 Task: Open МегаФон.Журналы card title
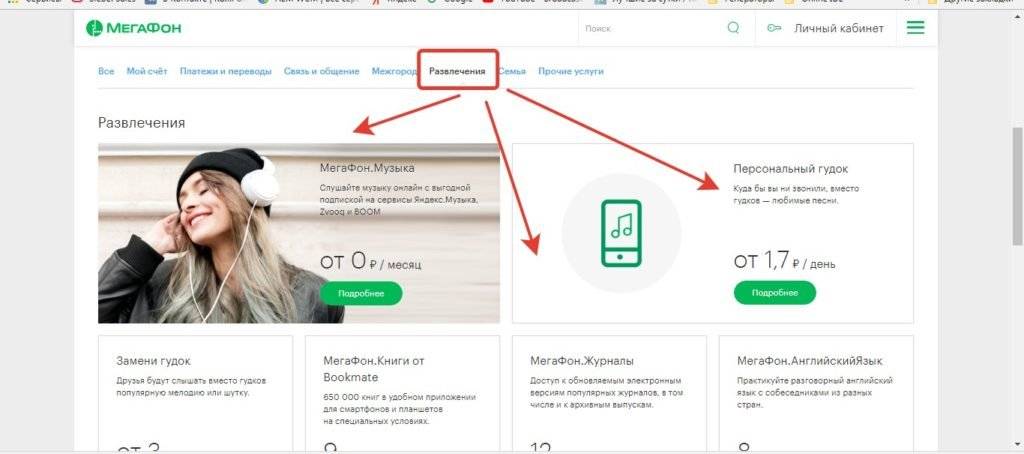pyautogui.click(x=581, y=361)
